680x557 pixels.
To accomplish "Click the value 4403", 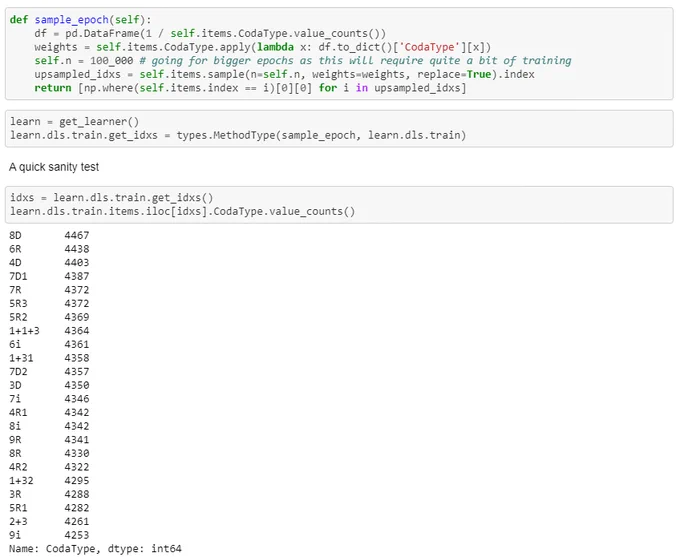I will click(x=77, y=263).
